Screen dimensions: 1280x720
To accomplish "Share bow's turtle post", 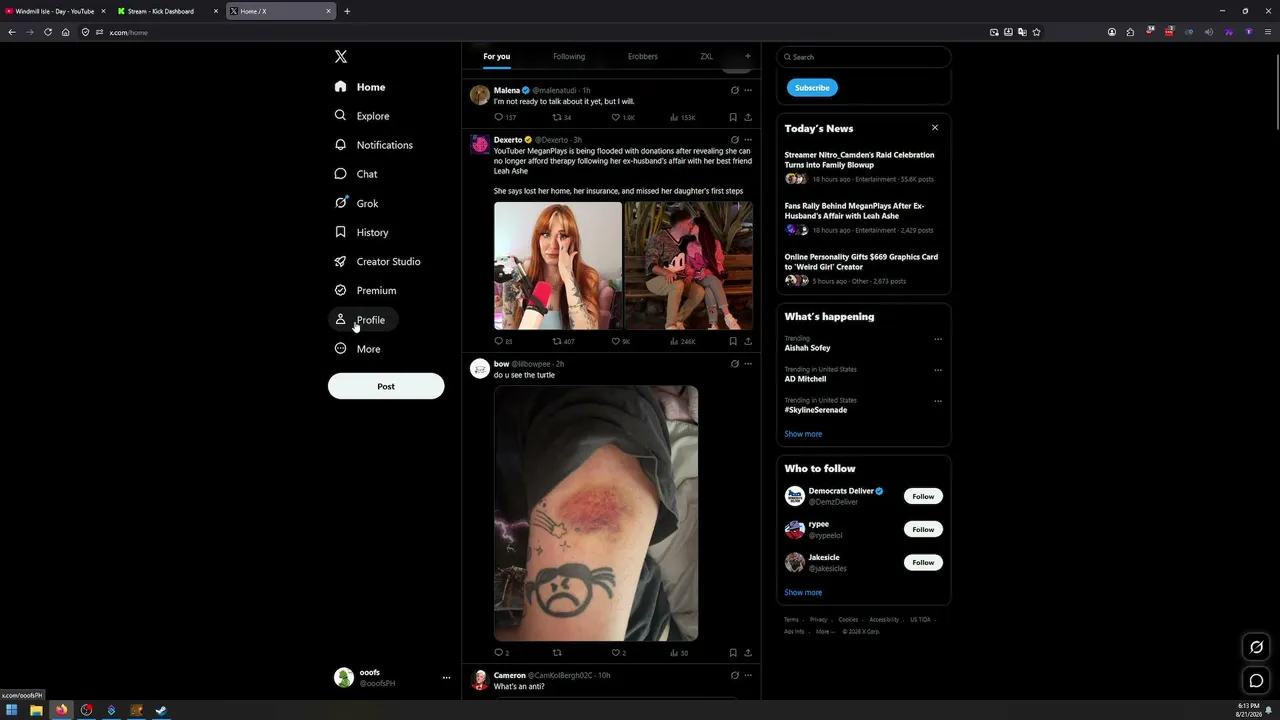I will click(x=748, y=653).
